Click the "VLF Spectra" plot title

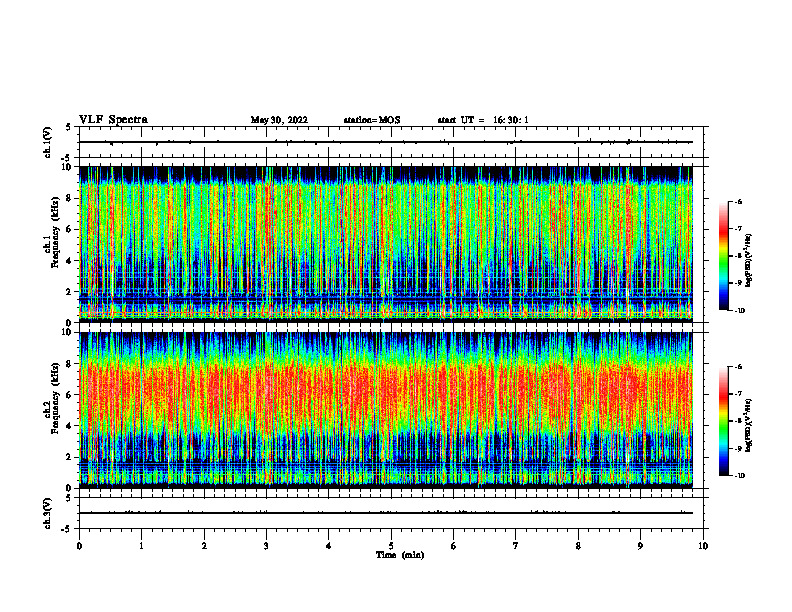[x=113, y=120]
